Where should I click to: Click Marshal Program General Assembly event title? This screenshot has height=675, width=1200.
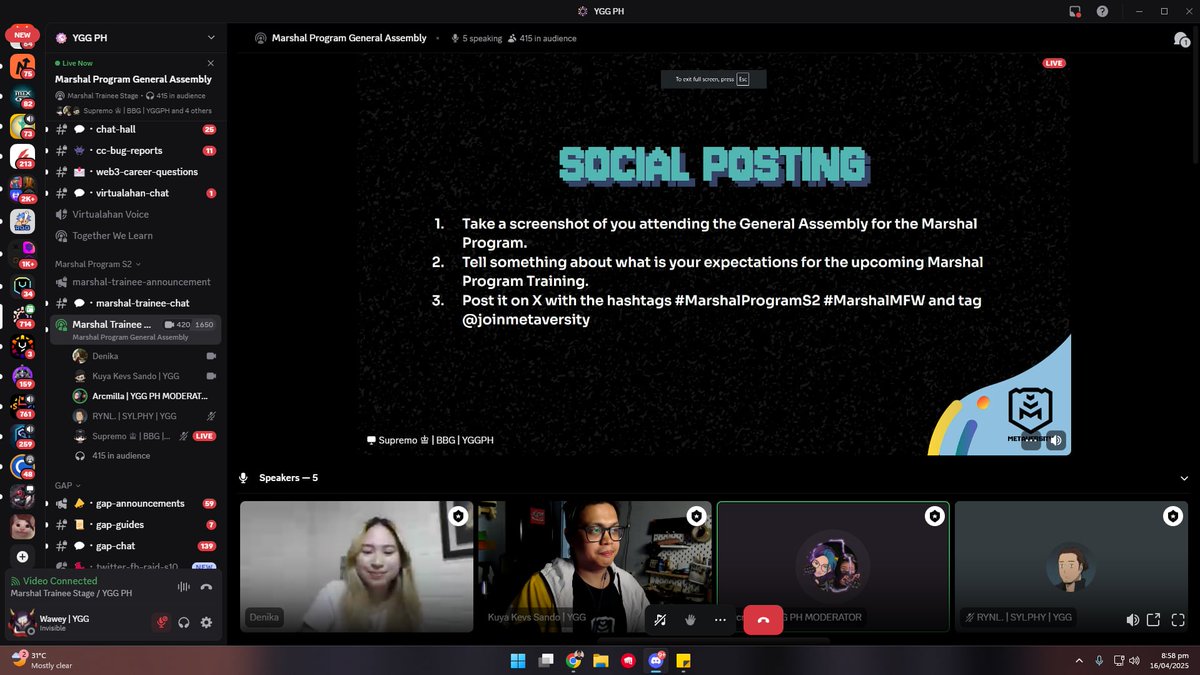coord(133,79)
